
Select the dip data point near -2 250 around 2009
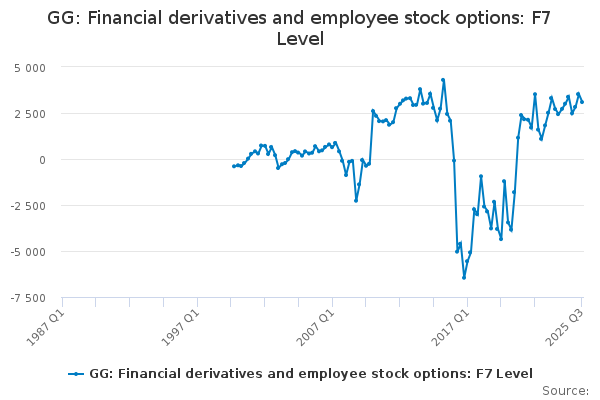click(x=355, y=200)
